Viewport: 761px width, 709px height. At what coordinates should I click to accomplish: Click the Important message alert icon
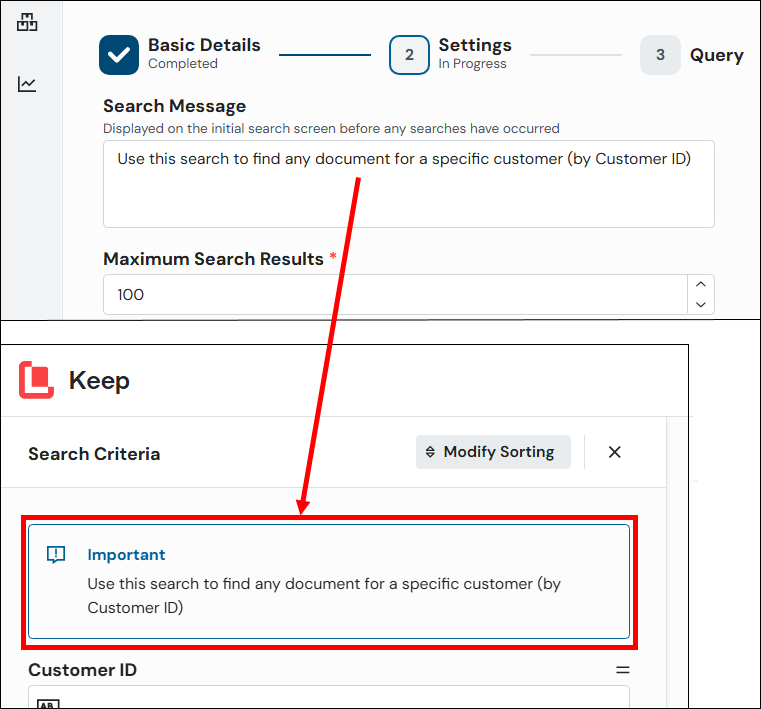[x=56, y=554]
